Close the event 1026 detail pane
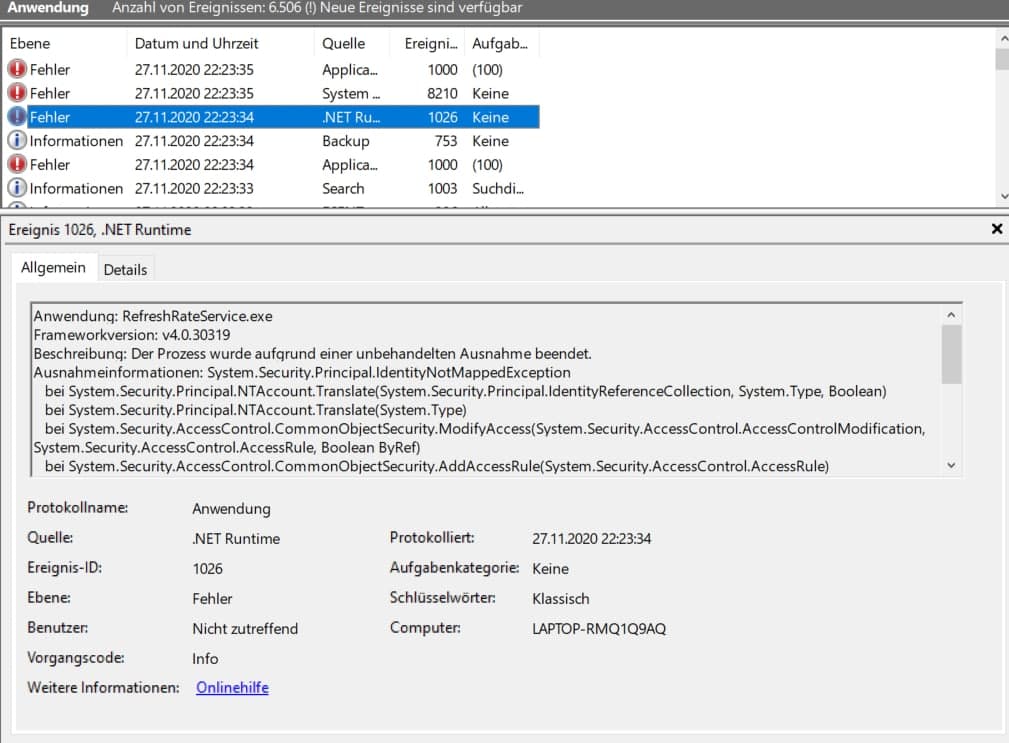The image size is (1009, 743). click(997, 229)
